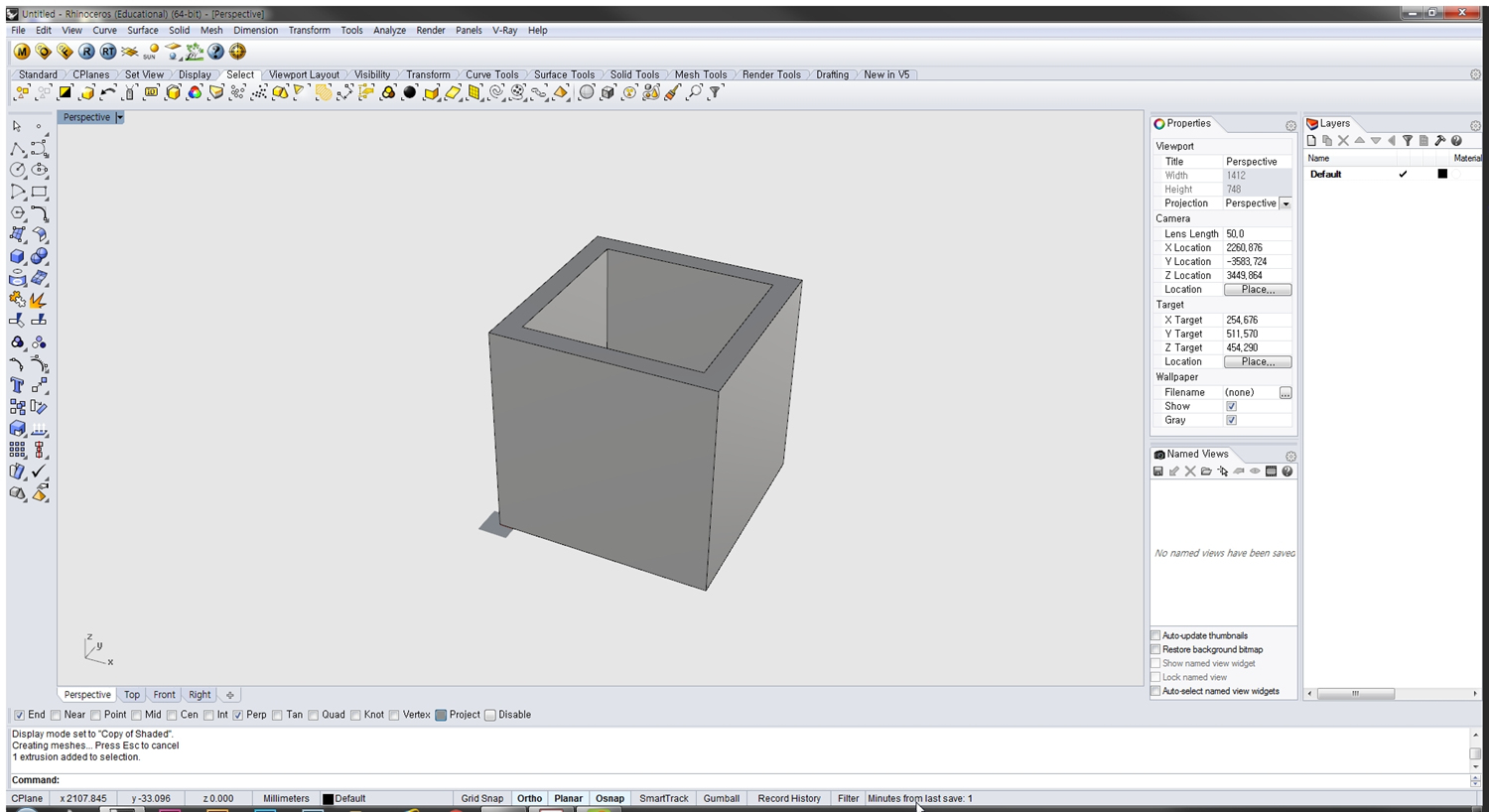1489x812 pixels.
Task: Switch to Solid Tools toolbar tab
Action: tap(634, 74)
